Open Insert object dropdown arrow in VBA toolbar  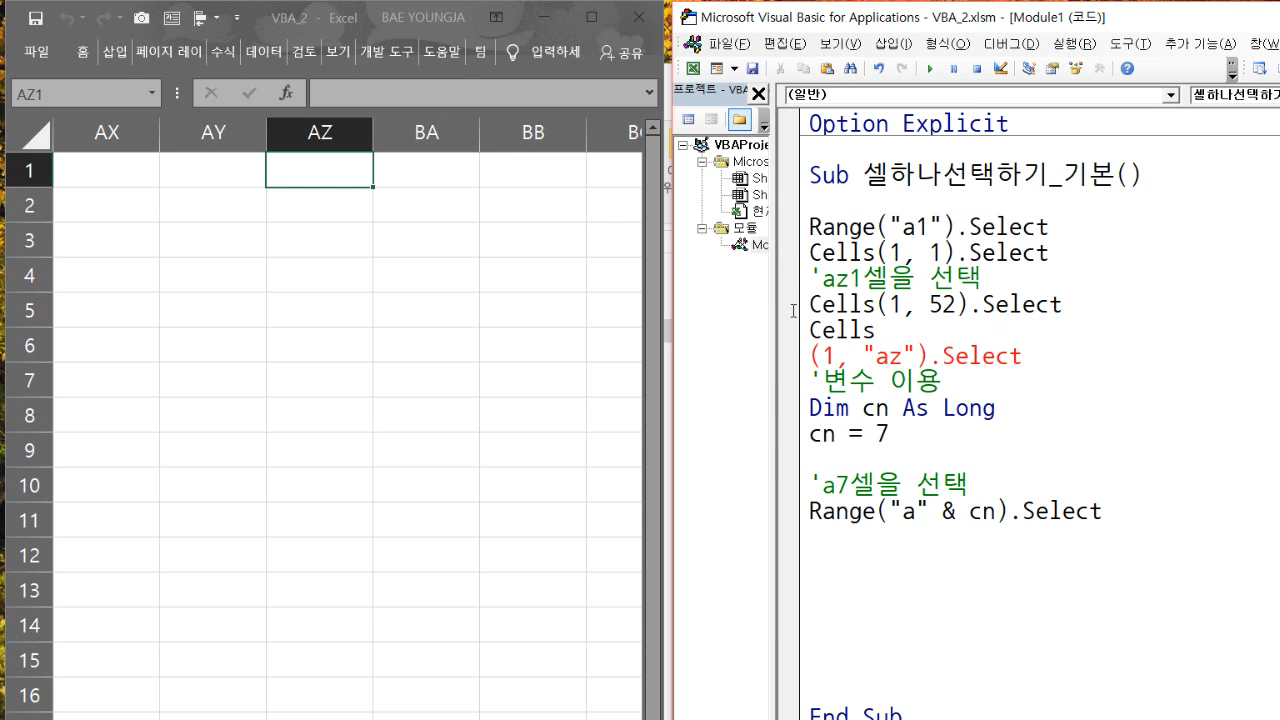coord(734,69)
